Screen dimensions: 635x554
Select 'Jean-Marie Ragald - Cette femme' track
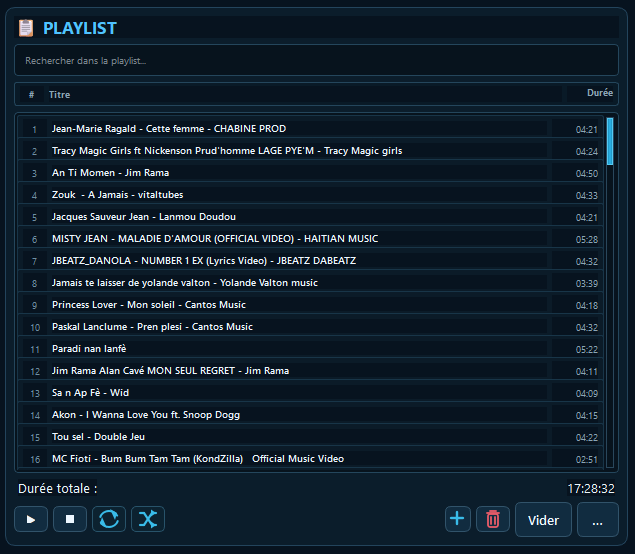pyautogui.click(x=311, y=129)
